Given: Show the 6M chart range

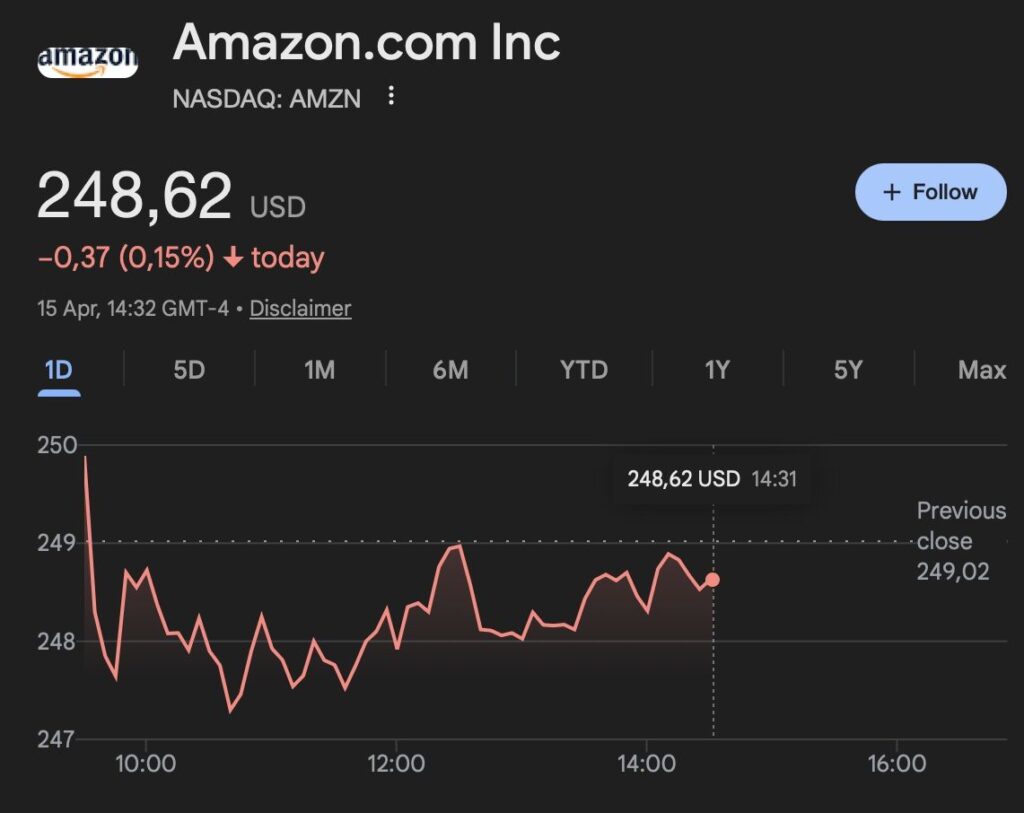Looking at the screenshot, I should (x=450, y=370).
